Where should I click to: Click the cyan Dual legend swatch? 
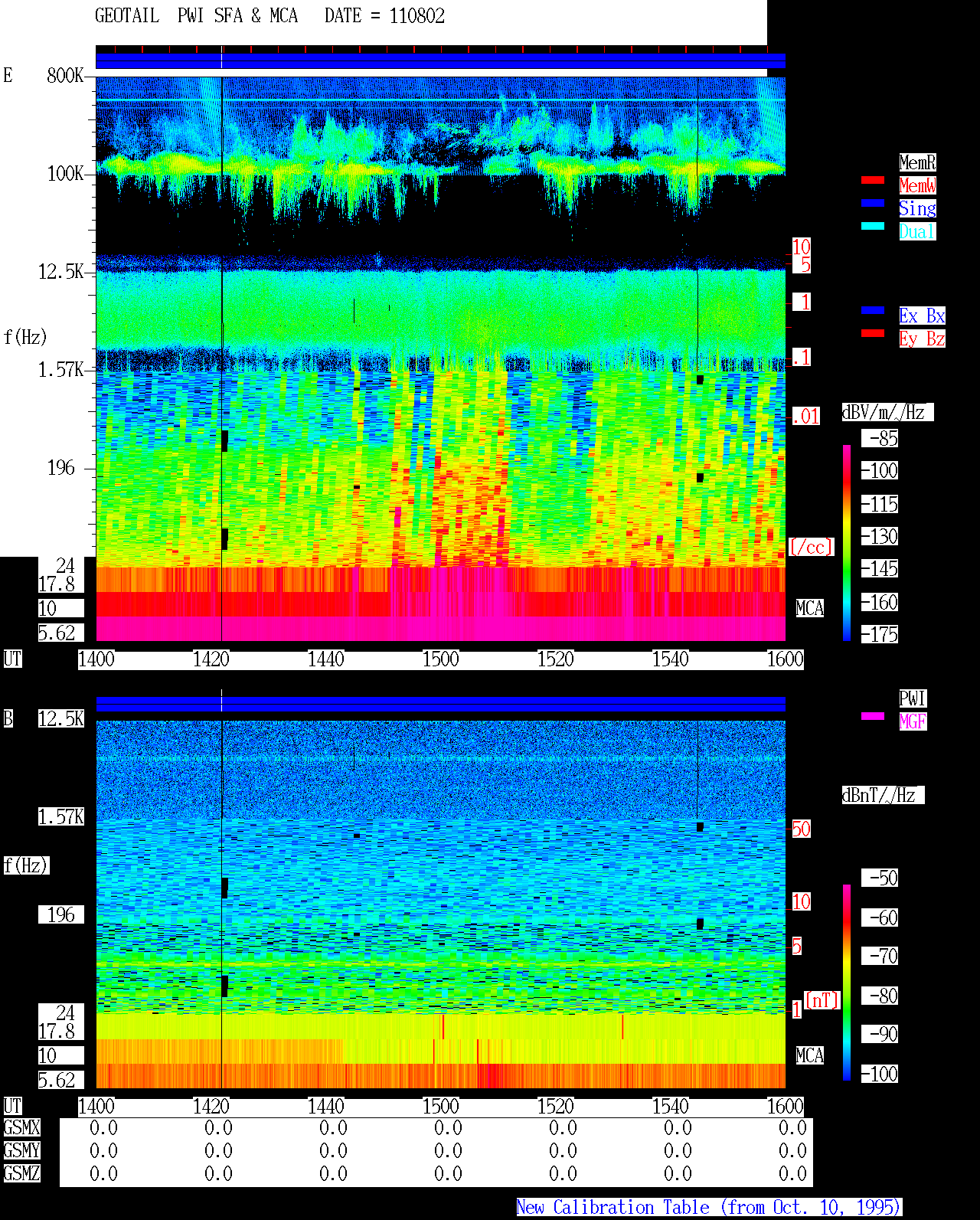tap(873, 226)
